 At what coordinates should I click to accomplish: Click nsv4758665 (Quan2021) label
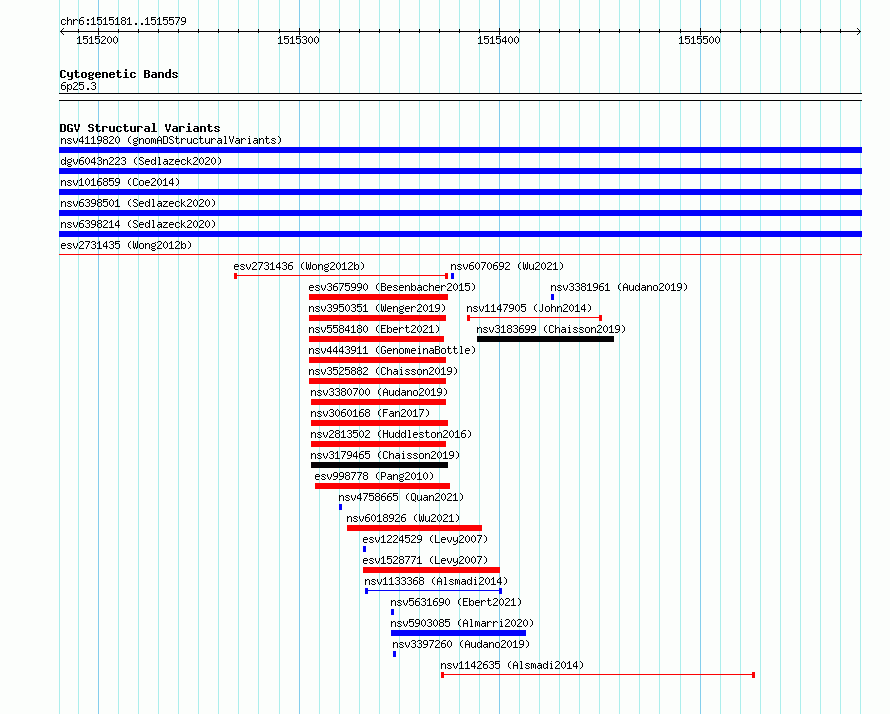401,497
